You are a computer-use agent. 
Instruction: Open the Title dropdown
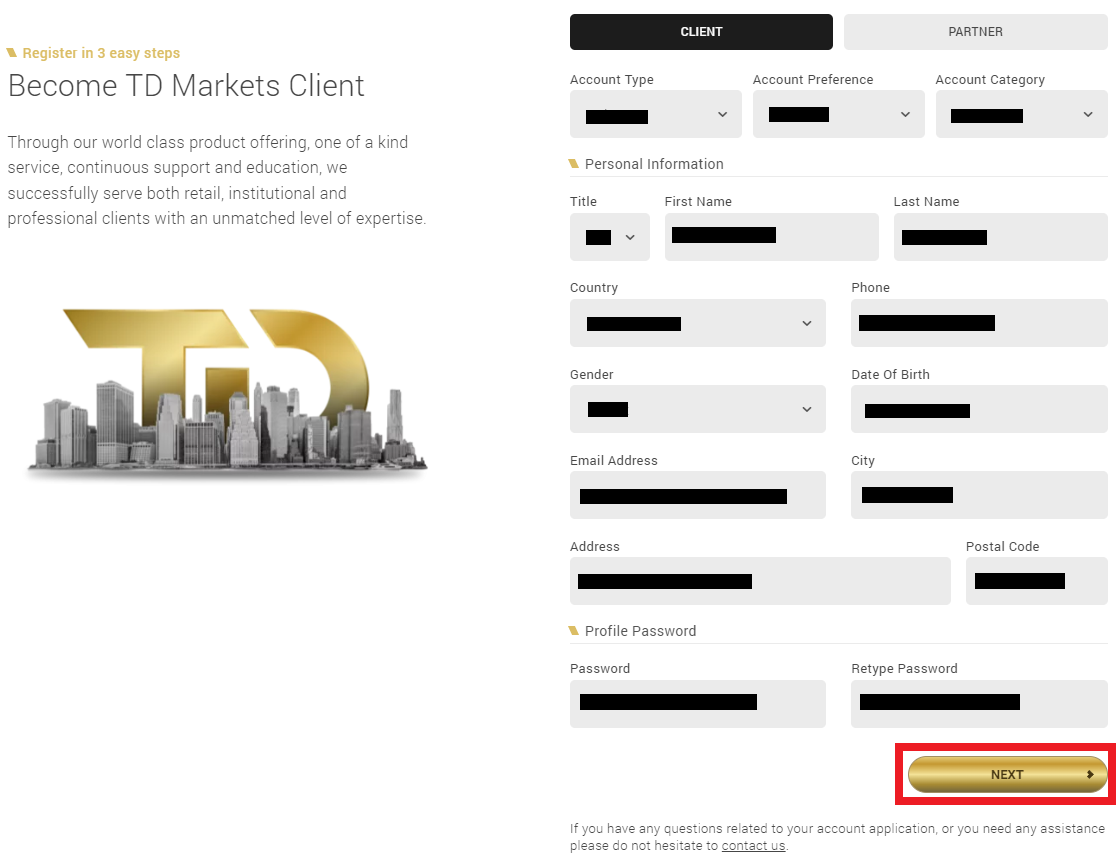click(610, 237)
